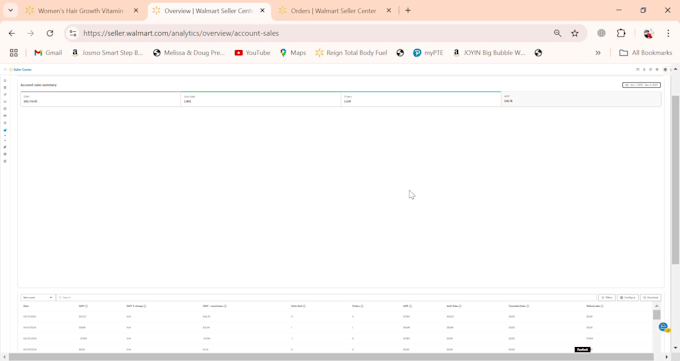The image size is (680, 361).
Task: Close the Orders Walmart Seller Center tab
Action: [389, 10]
